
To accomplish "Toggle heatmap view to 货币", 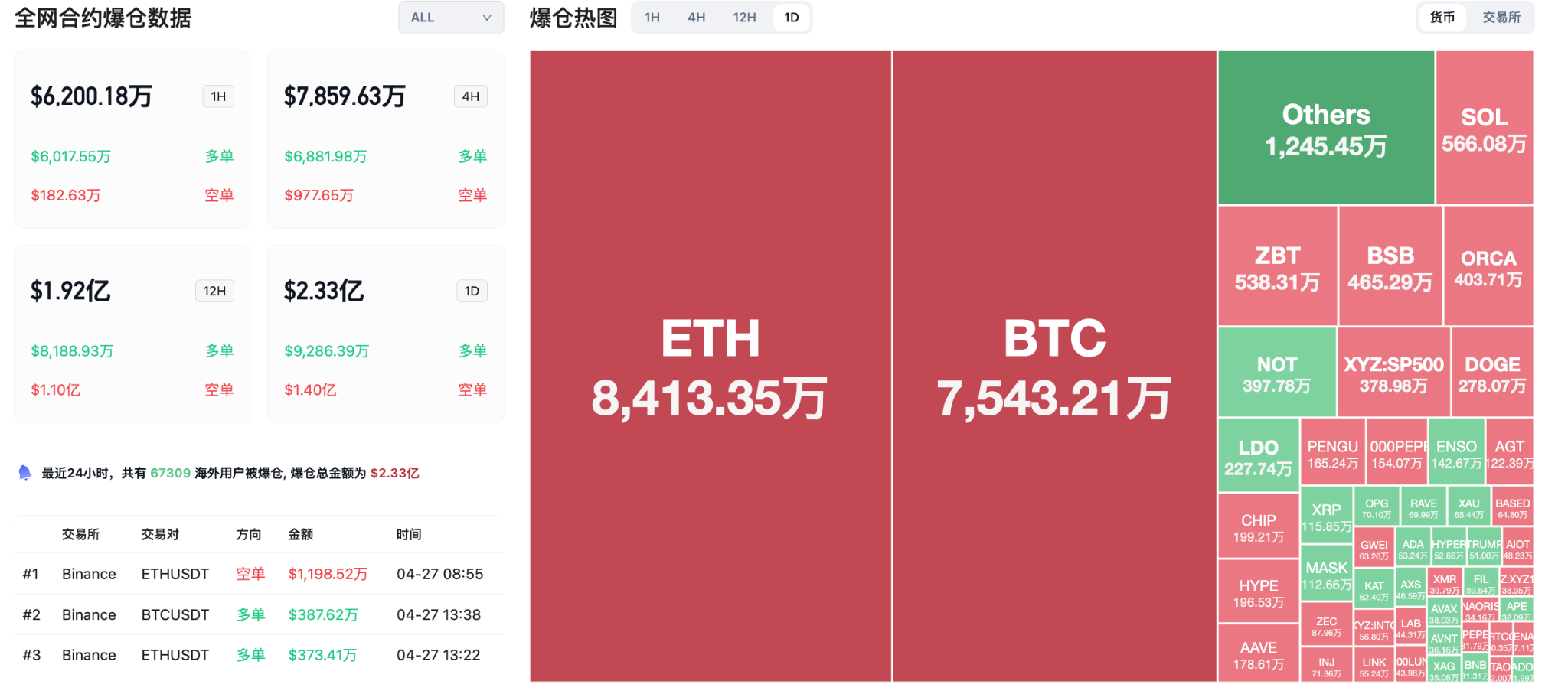I will click(1442, 18).
